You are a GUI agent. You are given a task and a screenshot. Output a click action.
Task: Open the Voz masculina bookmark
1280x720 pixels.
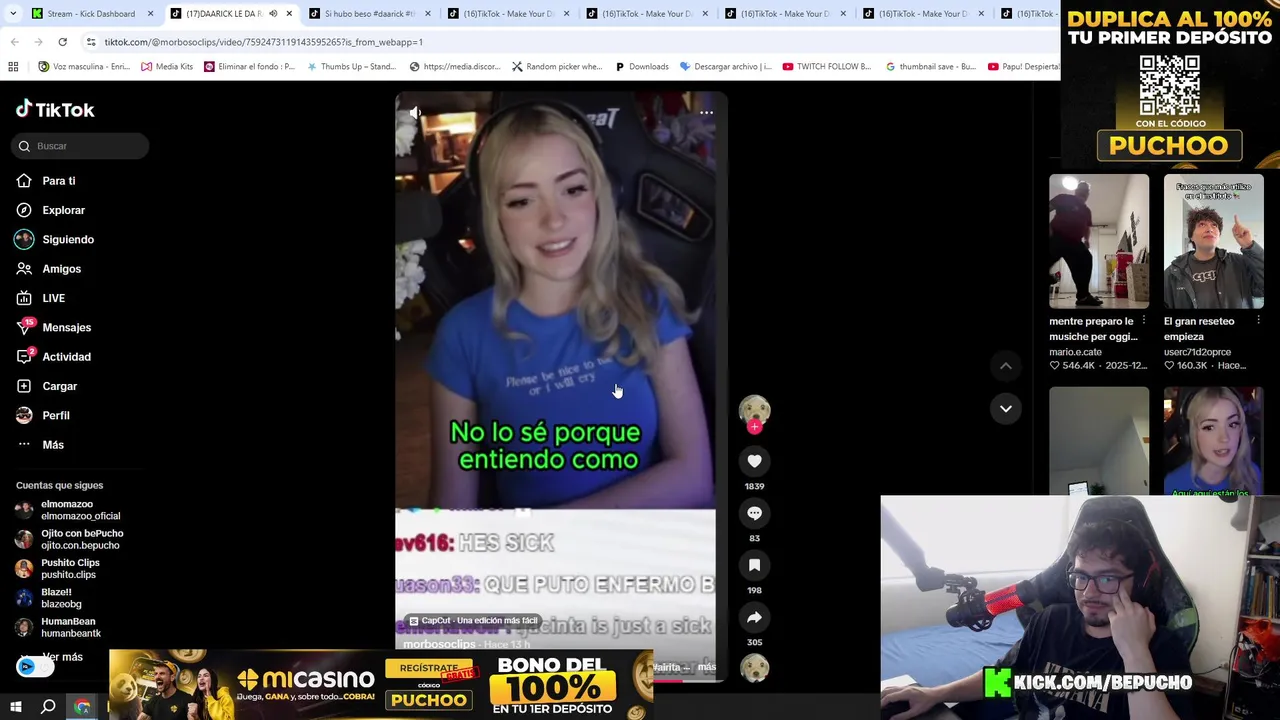[84, 67]
